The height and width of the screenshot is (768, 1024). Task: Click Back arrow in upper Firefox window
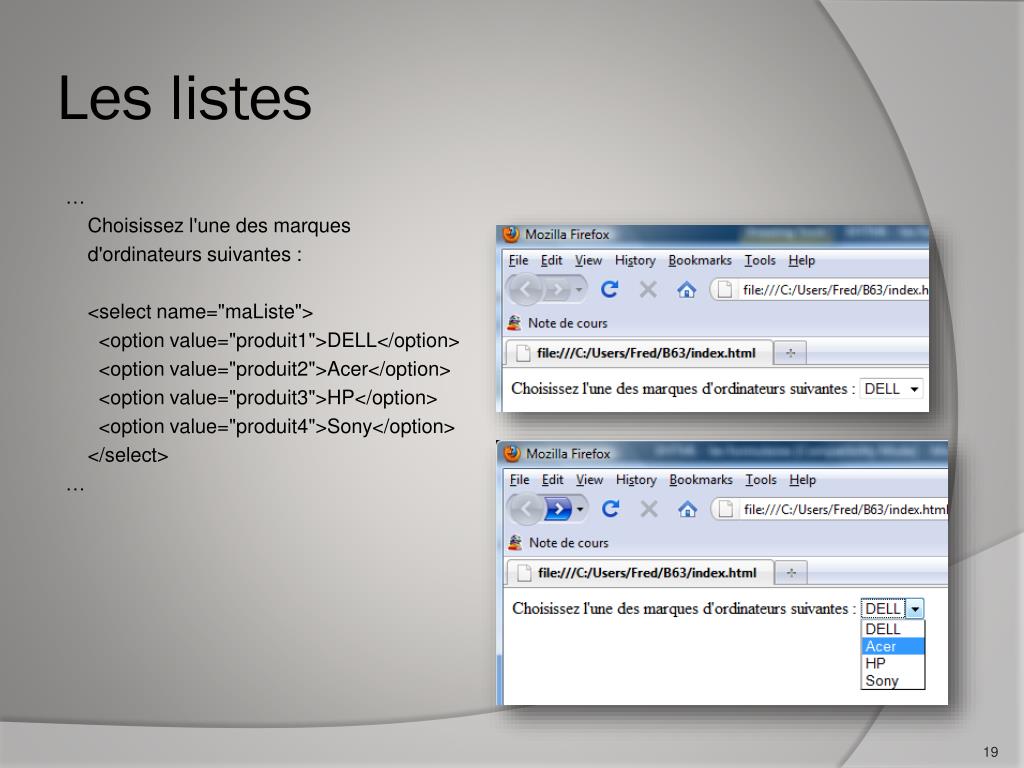526,289
